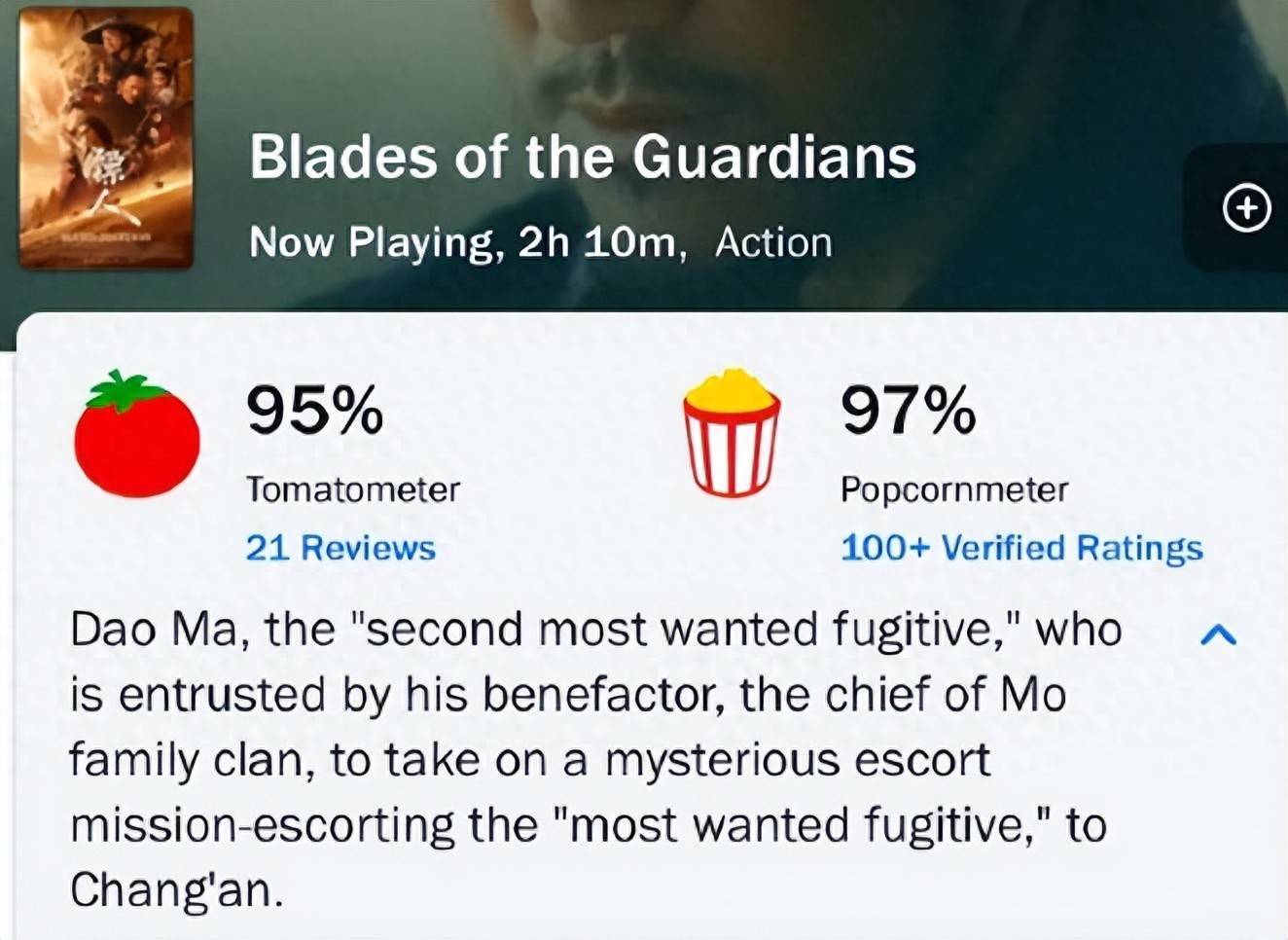Select the Popcornmeter label
The height and width of the screenshot is (940, 1288).
click(954, 488)
